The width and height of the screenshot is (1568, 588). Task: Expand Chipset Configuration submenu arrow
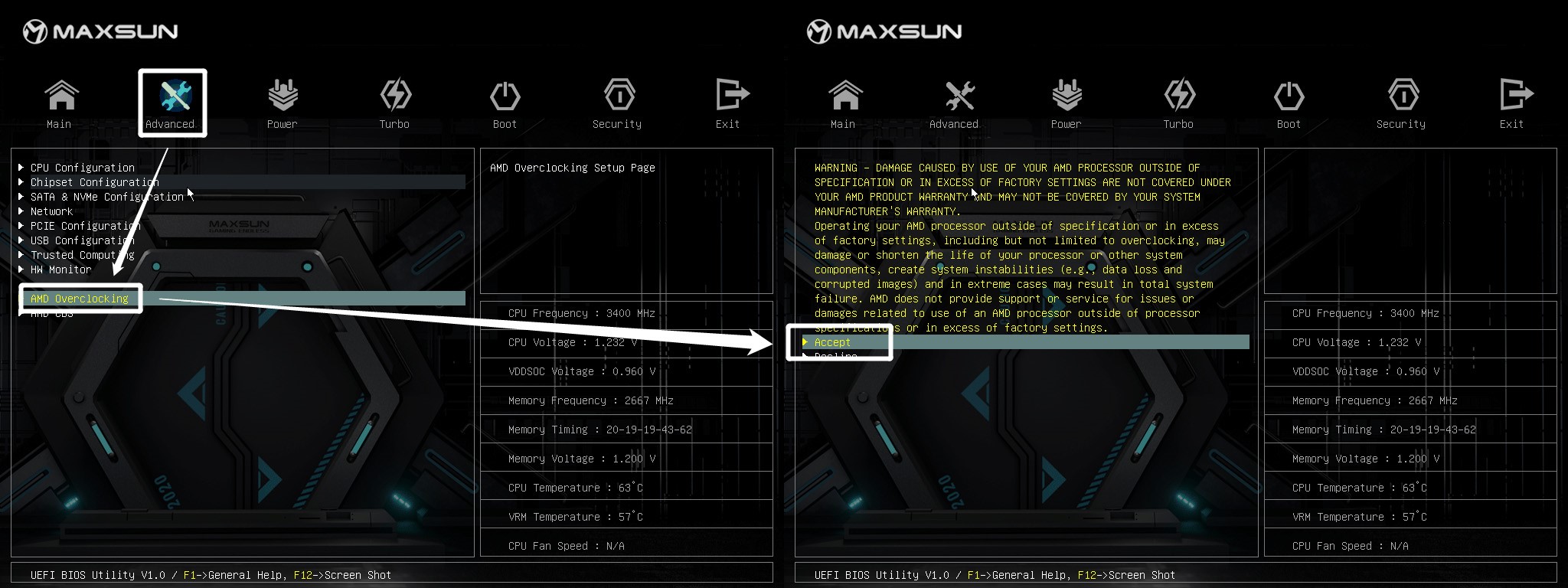(x=21, y=181)
